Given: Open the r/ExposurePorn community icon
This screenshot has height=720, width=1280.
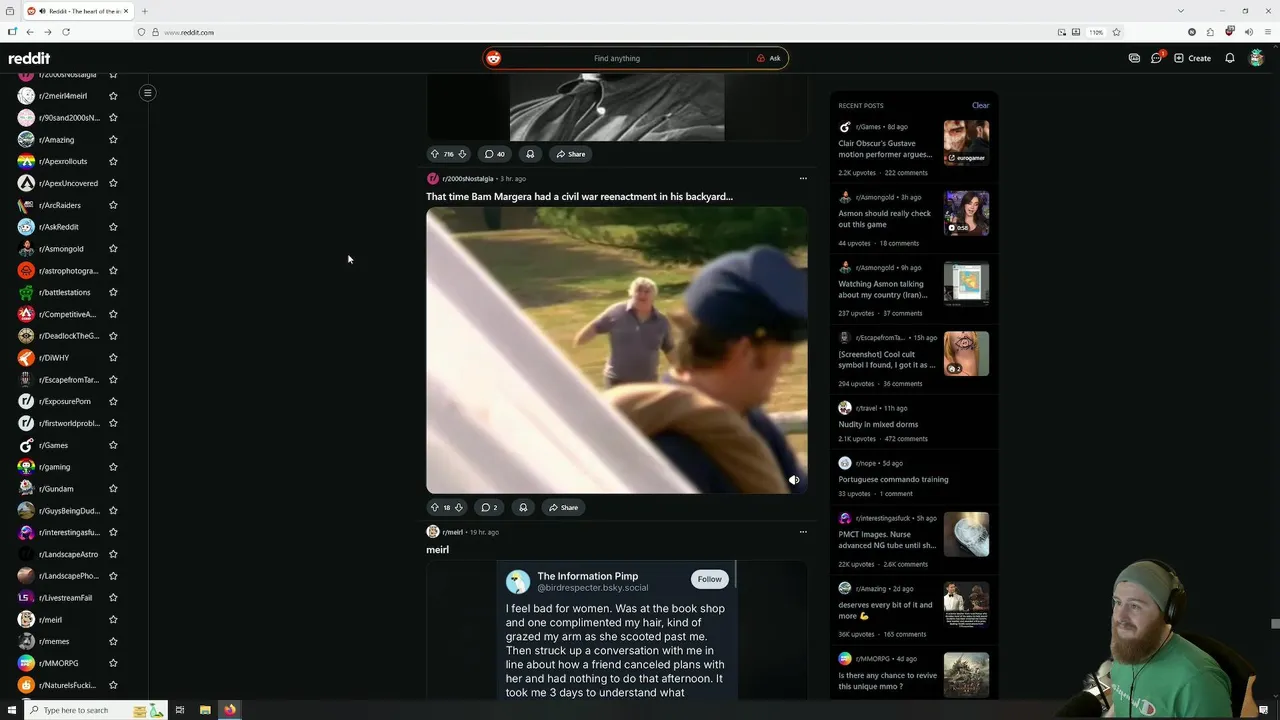Looking at the screenshot, I should [x=26, y=401].
